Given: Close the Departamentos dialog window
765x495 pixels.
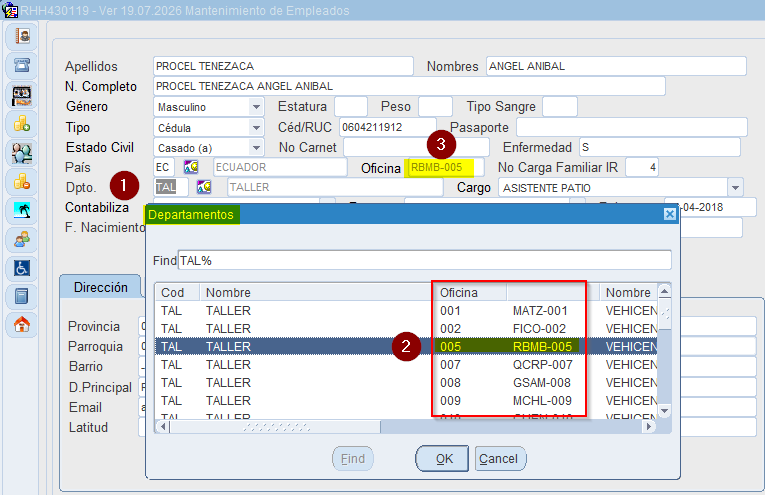Looking at the screenshot, I should tap(670, 214).
